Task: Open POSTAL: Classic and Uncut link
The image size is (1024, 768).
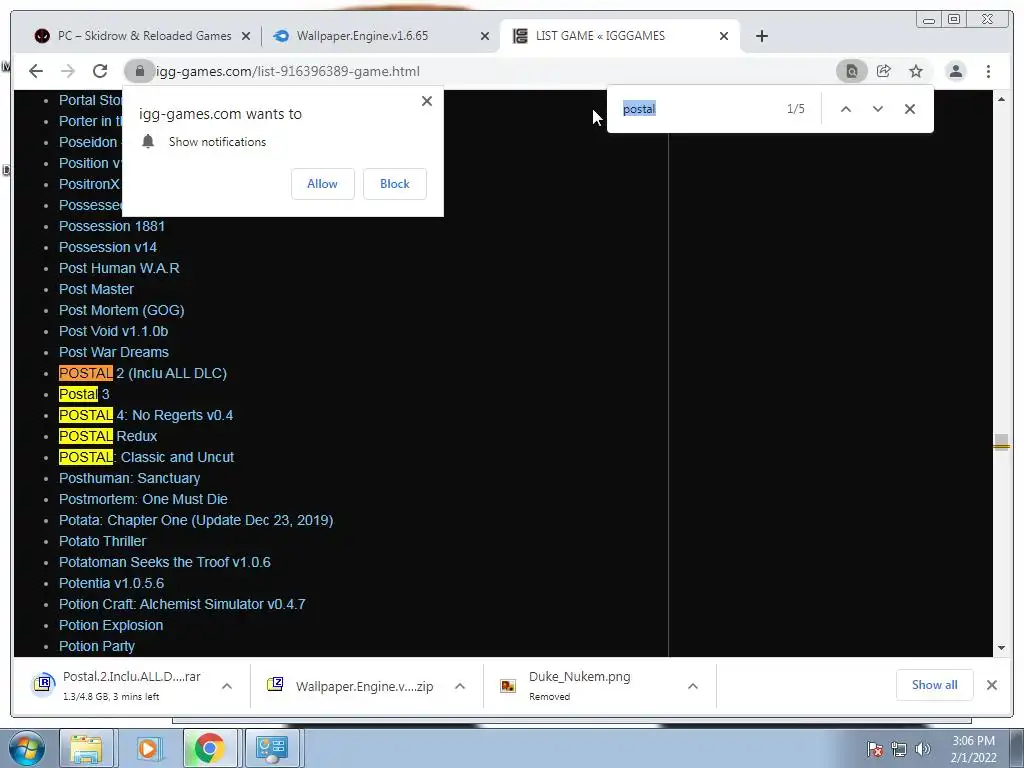Action: coord(146,457)
